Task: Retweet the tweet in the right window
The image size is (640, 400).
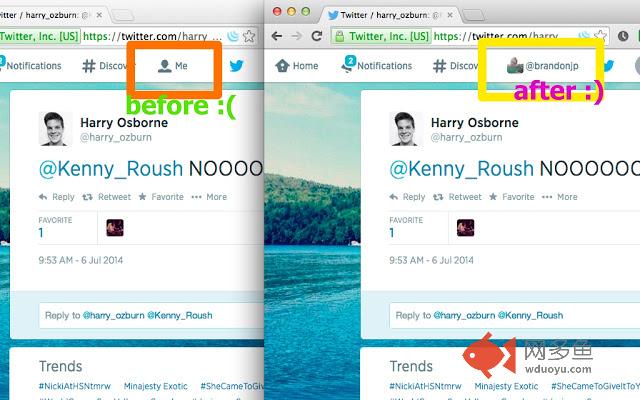Action: tap(457, 197)
